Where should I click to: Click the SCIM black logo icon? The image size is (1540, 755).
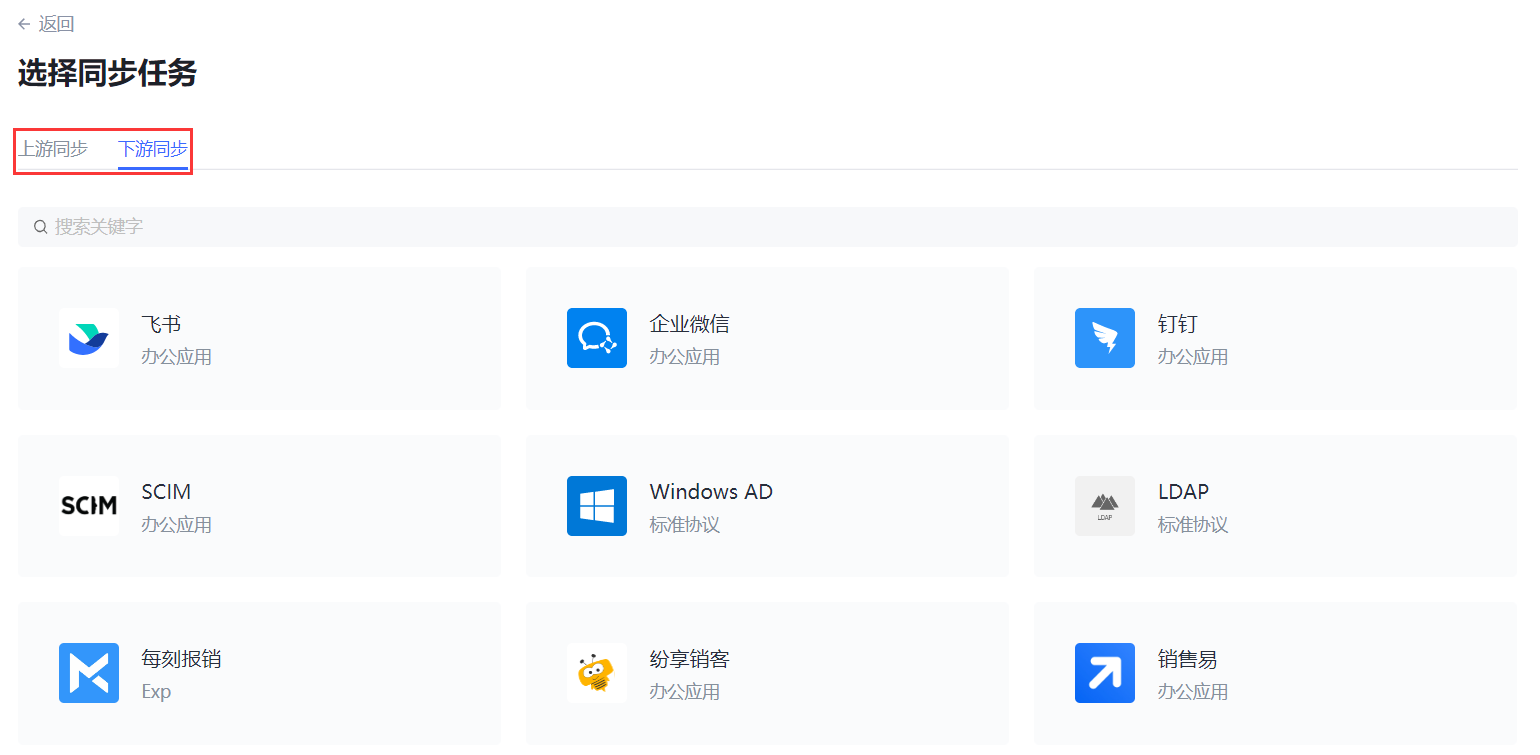[89, 506]
